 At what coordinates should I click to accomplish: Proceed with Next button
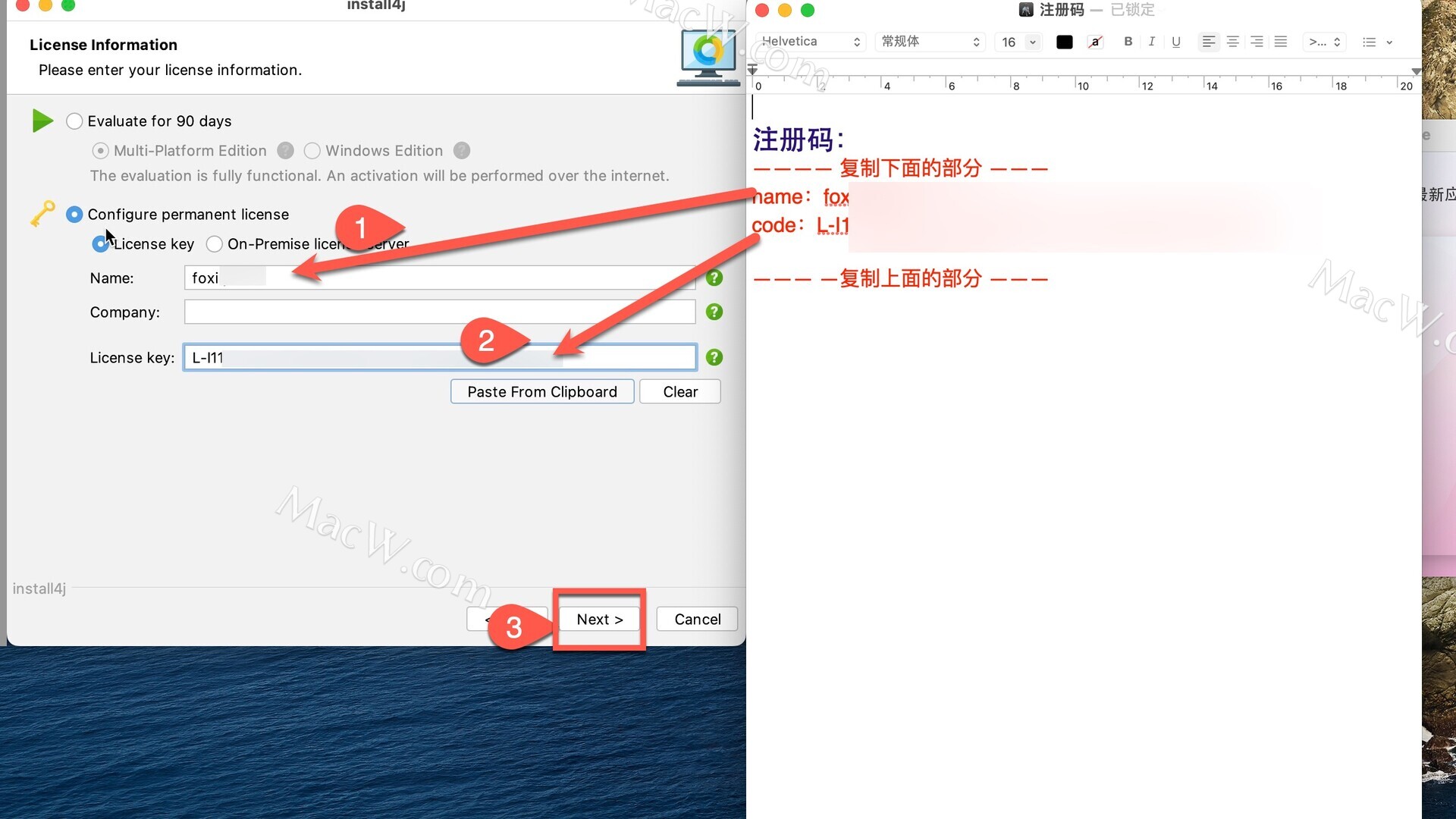(x=600, y=620)
